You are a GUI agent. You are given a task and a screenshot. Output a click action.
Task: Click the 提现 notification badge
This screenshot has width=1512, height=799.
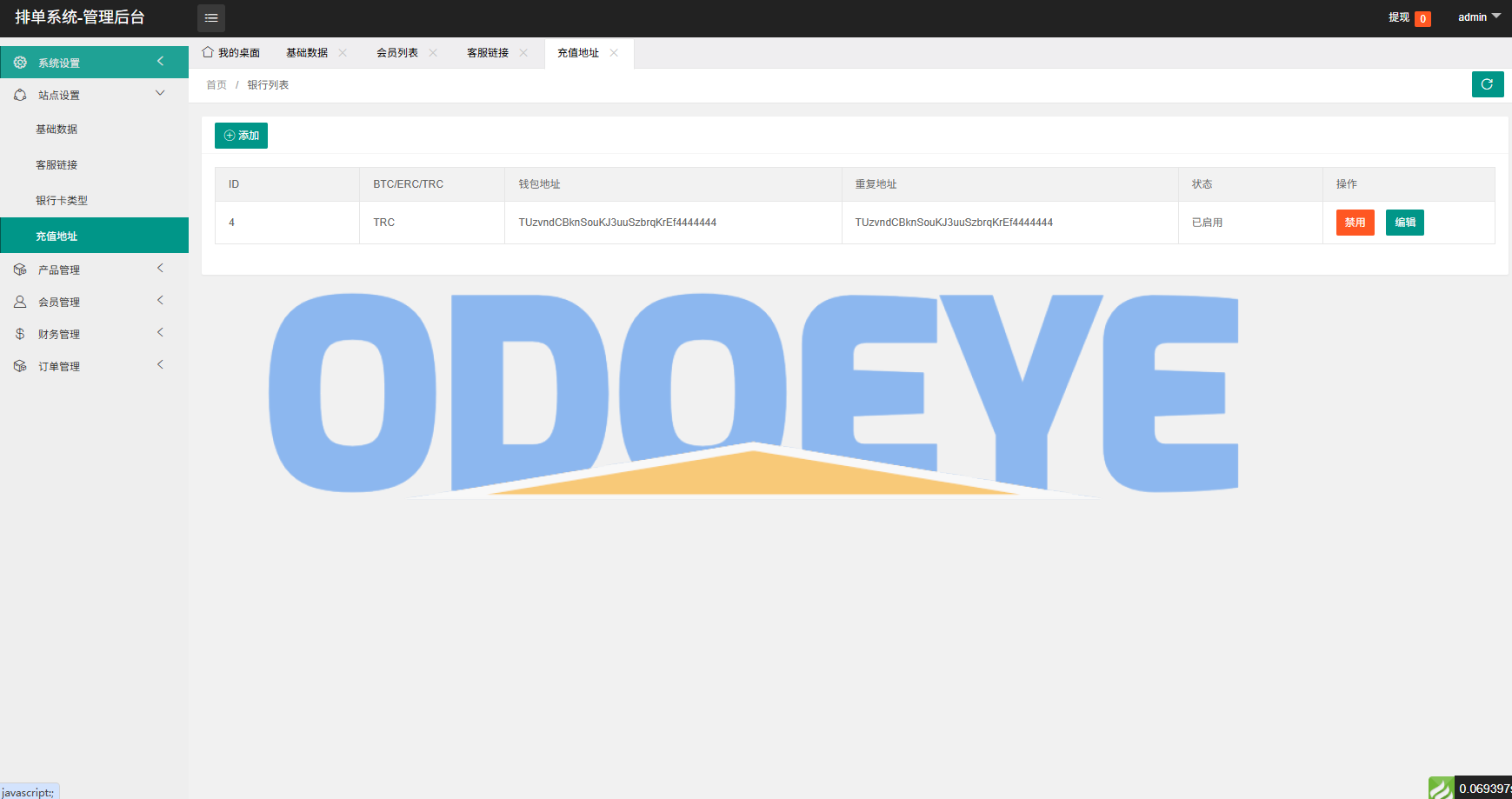click(1422, 18)
